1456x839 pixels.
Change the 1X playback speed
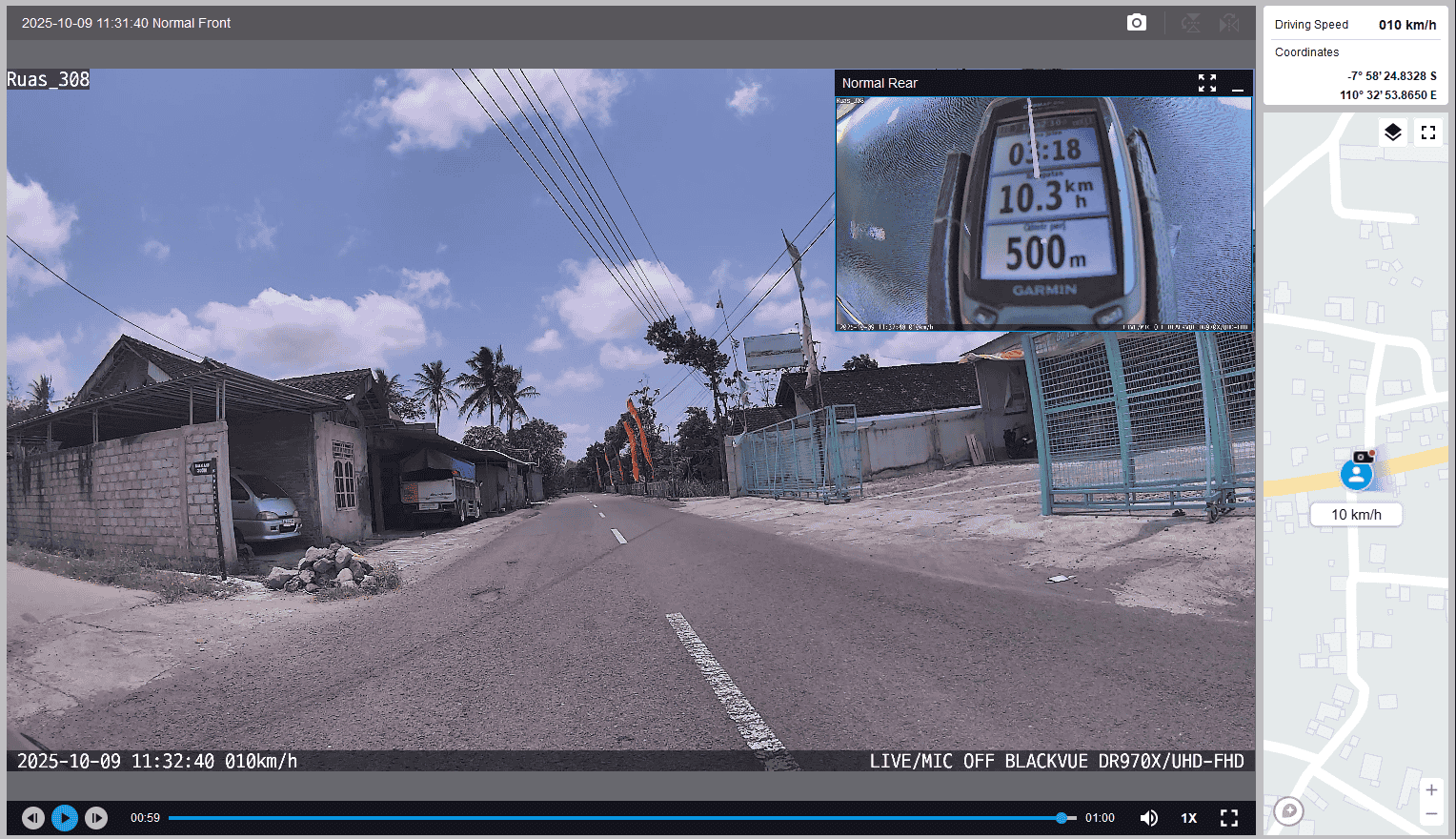(x=1189, y=818)
